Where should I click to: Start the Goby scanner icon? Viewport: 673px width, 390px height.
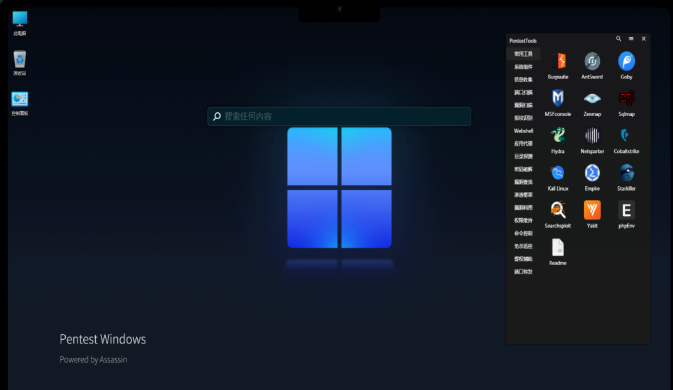pos(626,61)
